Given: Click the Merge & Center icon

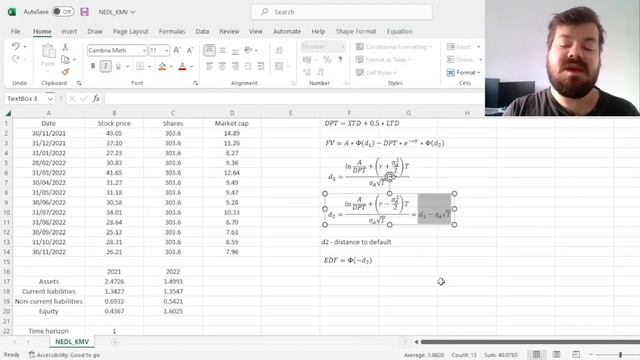Looking at the screenshot, I should [279, 66].
